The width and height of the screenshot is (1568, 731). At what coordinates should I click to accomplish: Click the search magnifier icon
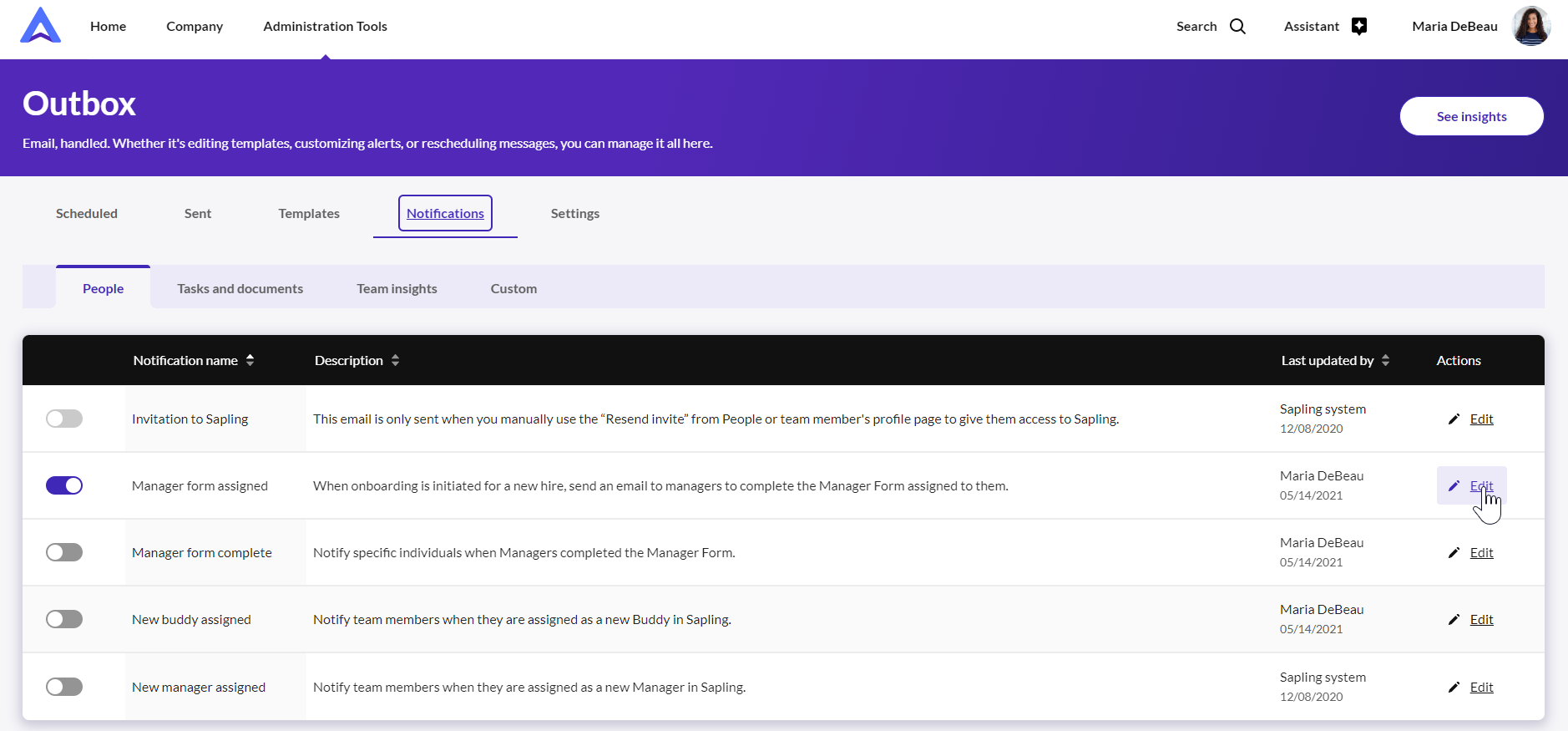pyautogui.click(x=1237, y=27)
